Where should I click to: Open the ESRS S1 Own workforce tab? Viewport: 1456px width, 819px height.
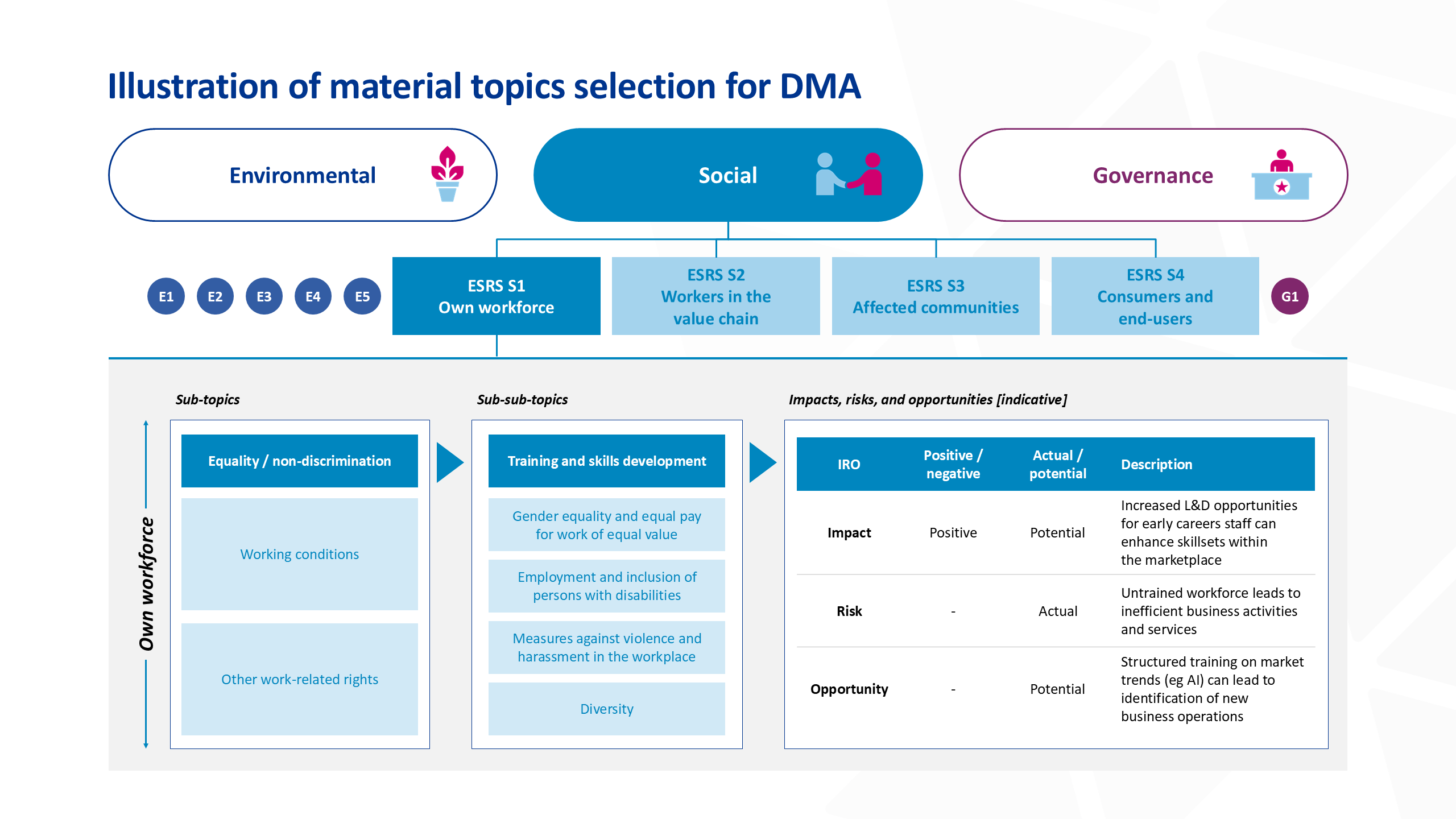coord(496,296)
